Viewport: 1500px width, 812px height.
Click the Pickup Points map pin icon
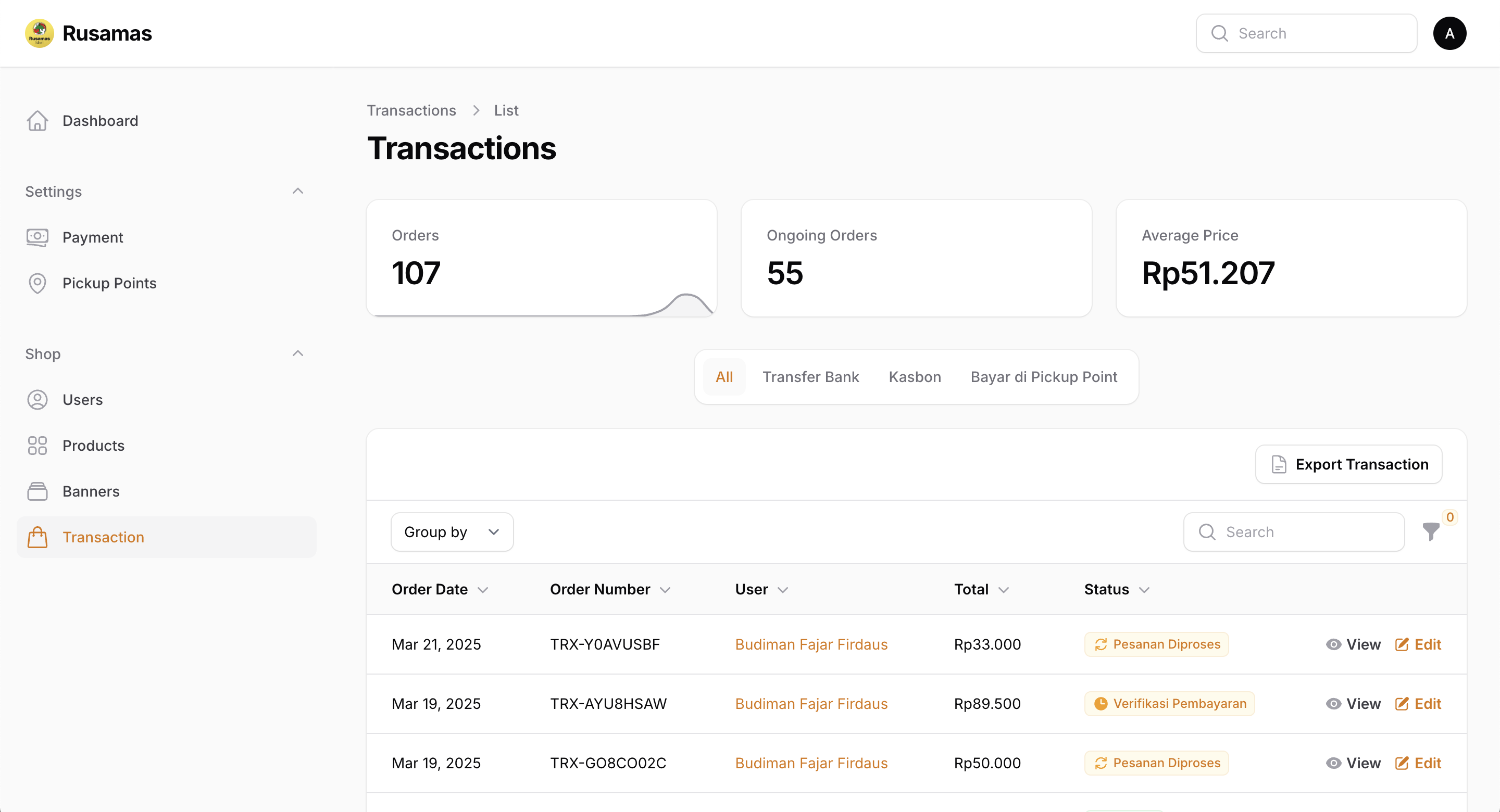click(37, 284)
